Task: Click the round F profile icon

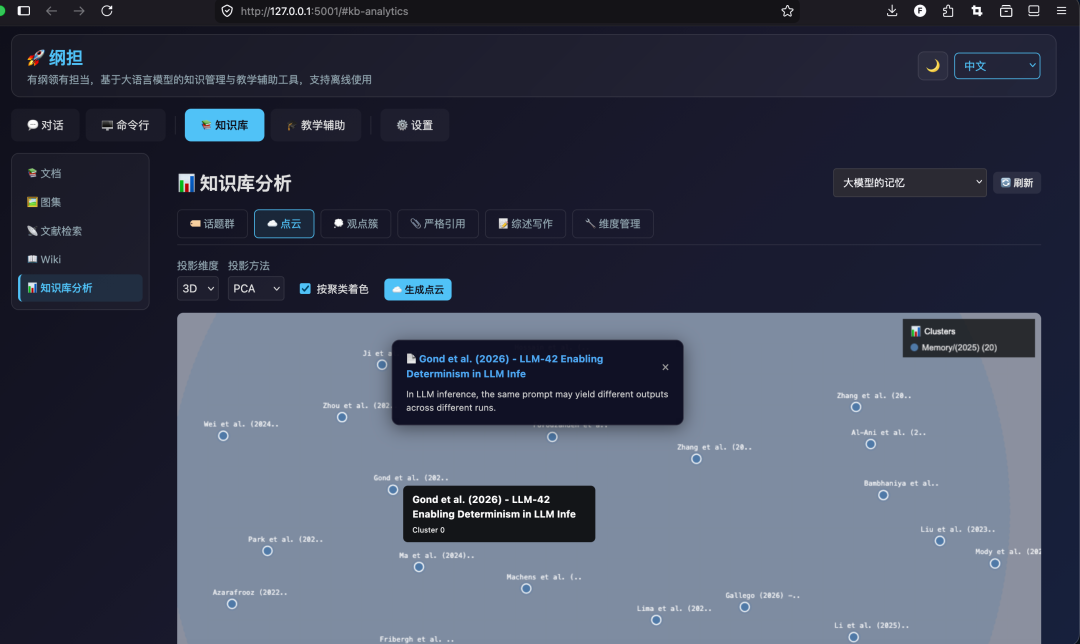Action: tap(920, 11)
